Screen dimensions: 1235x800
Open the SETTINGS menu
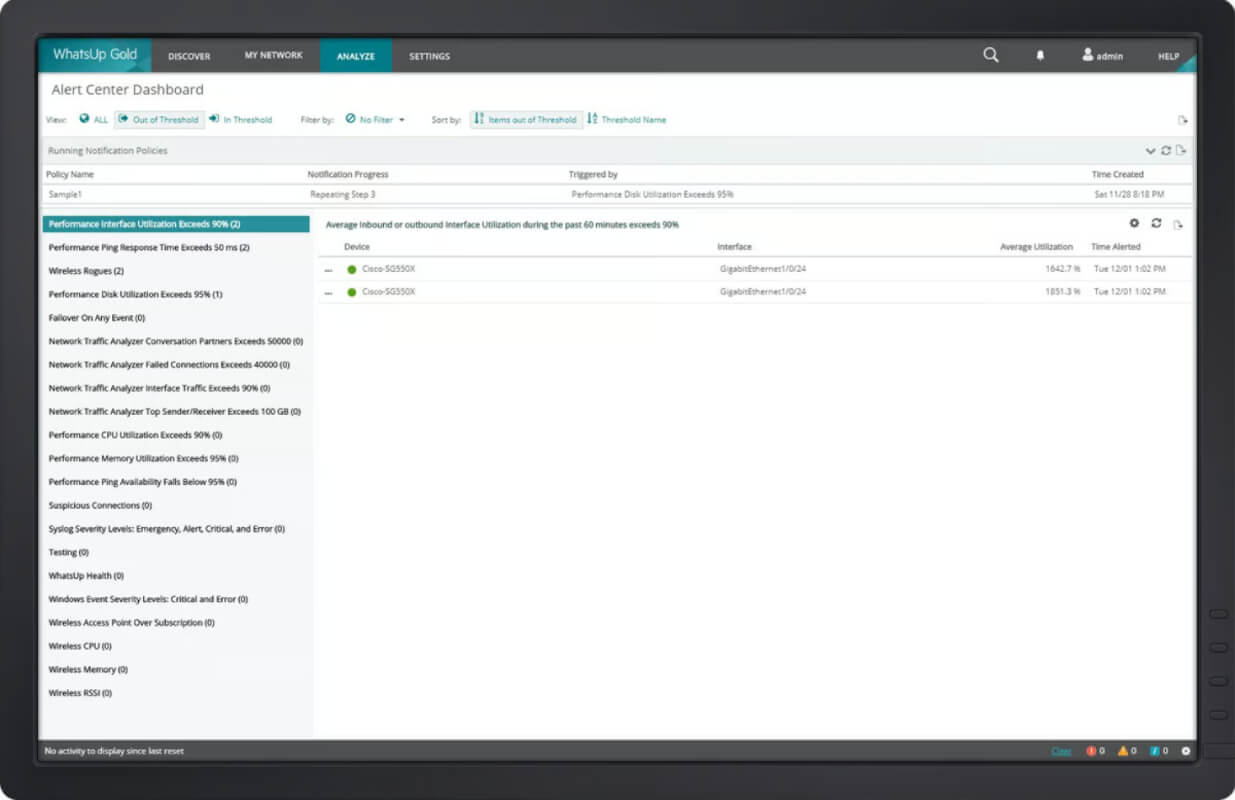pyautogui.click(x=429, y=56)
